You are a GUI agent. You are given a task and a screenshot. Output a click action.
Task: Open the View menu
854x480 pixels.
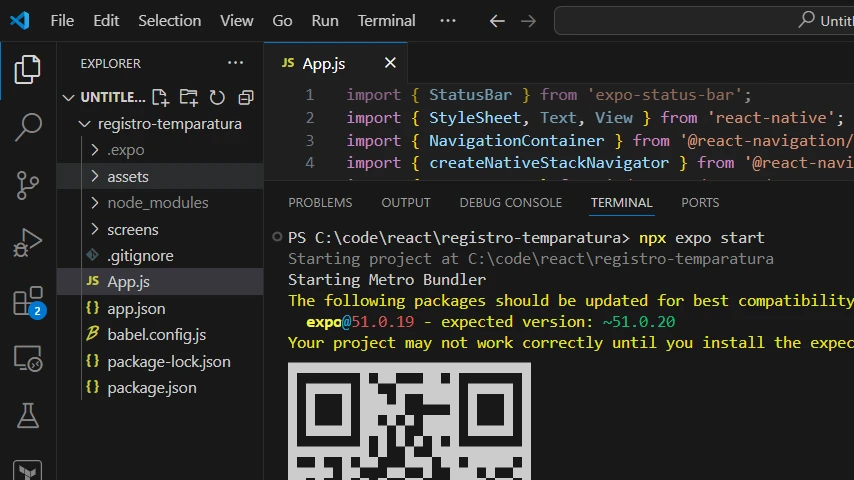236,21
